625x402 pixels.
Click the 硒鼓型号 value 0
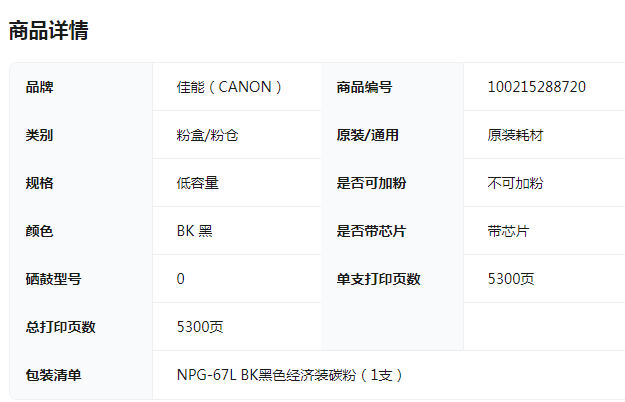point(181,279)
